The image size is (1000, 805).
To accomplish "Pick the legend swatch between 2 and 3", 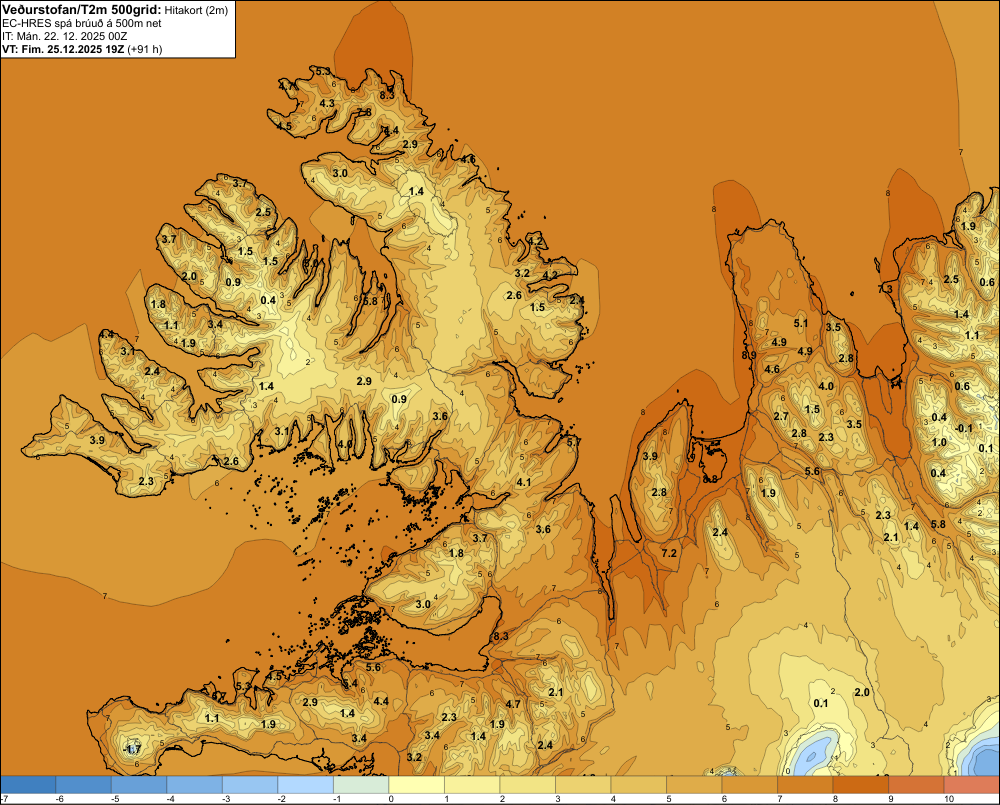I will pos(527,785).
